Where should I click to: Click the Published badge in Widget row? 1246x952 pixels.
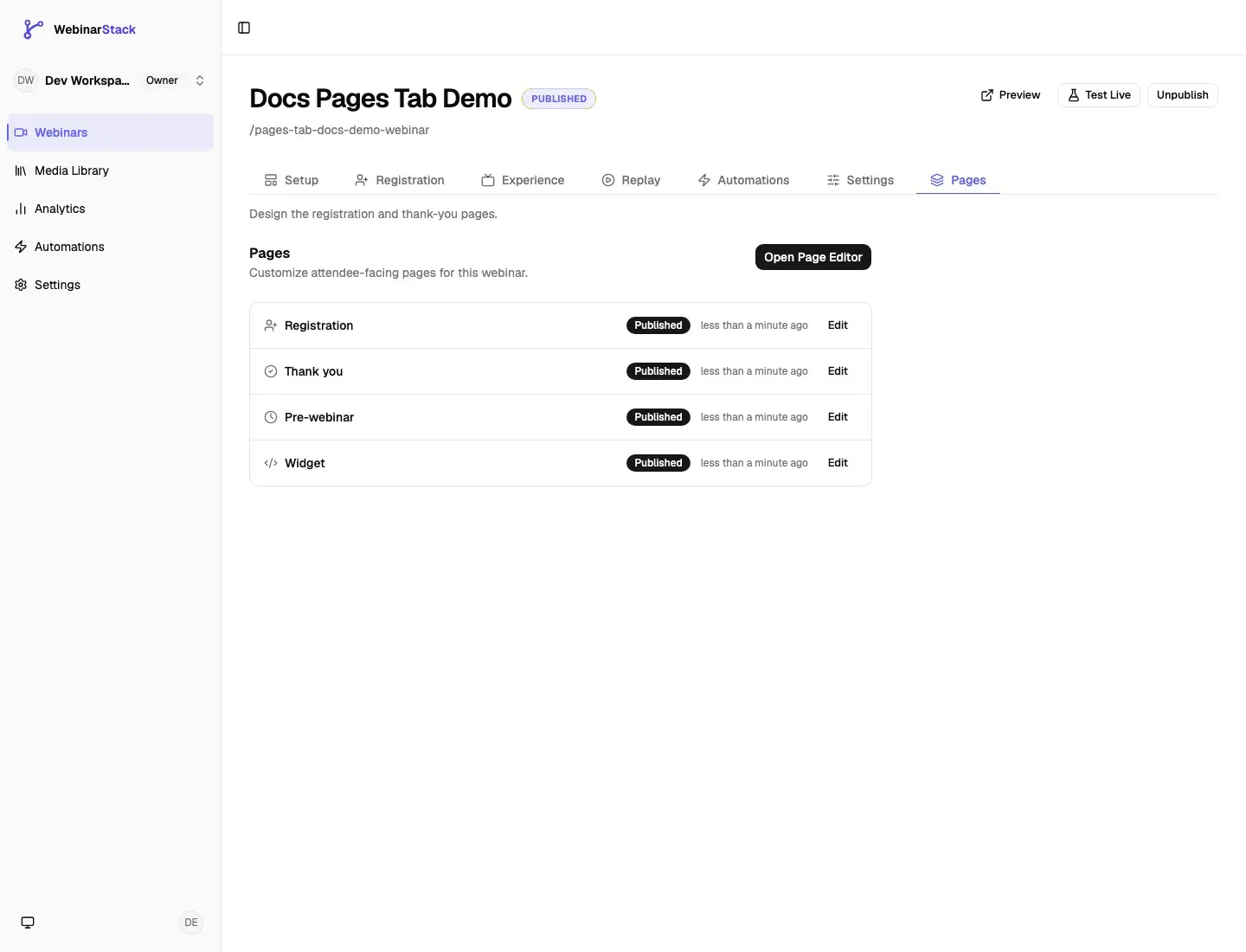(658, 463)
